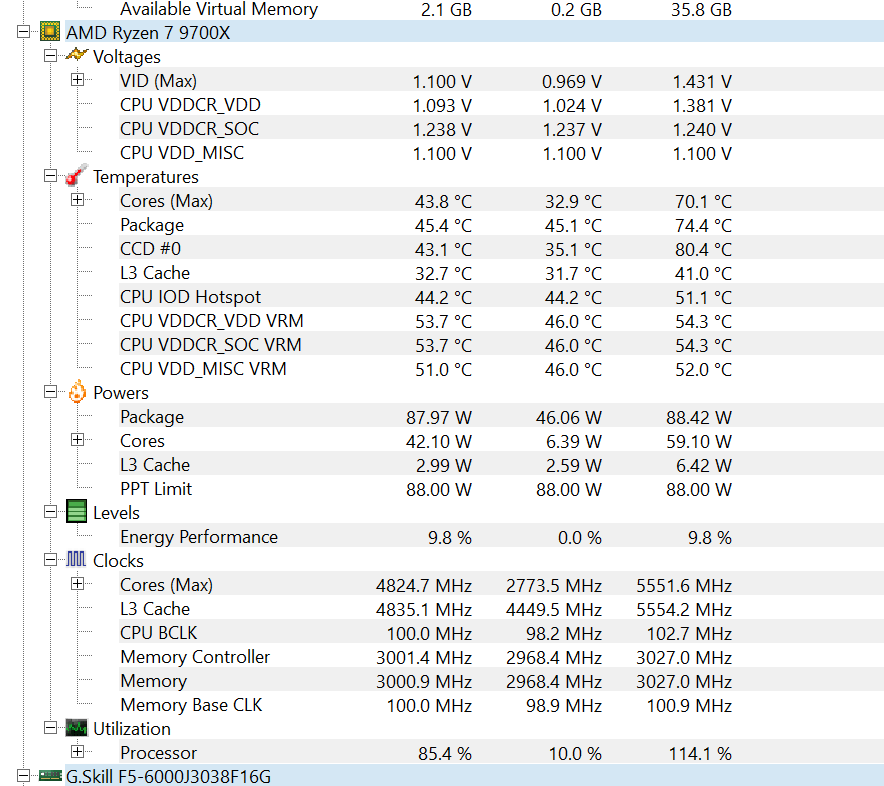Expand the Cores (Max) clock row

click(77, 584)
